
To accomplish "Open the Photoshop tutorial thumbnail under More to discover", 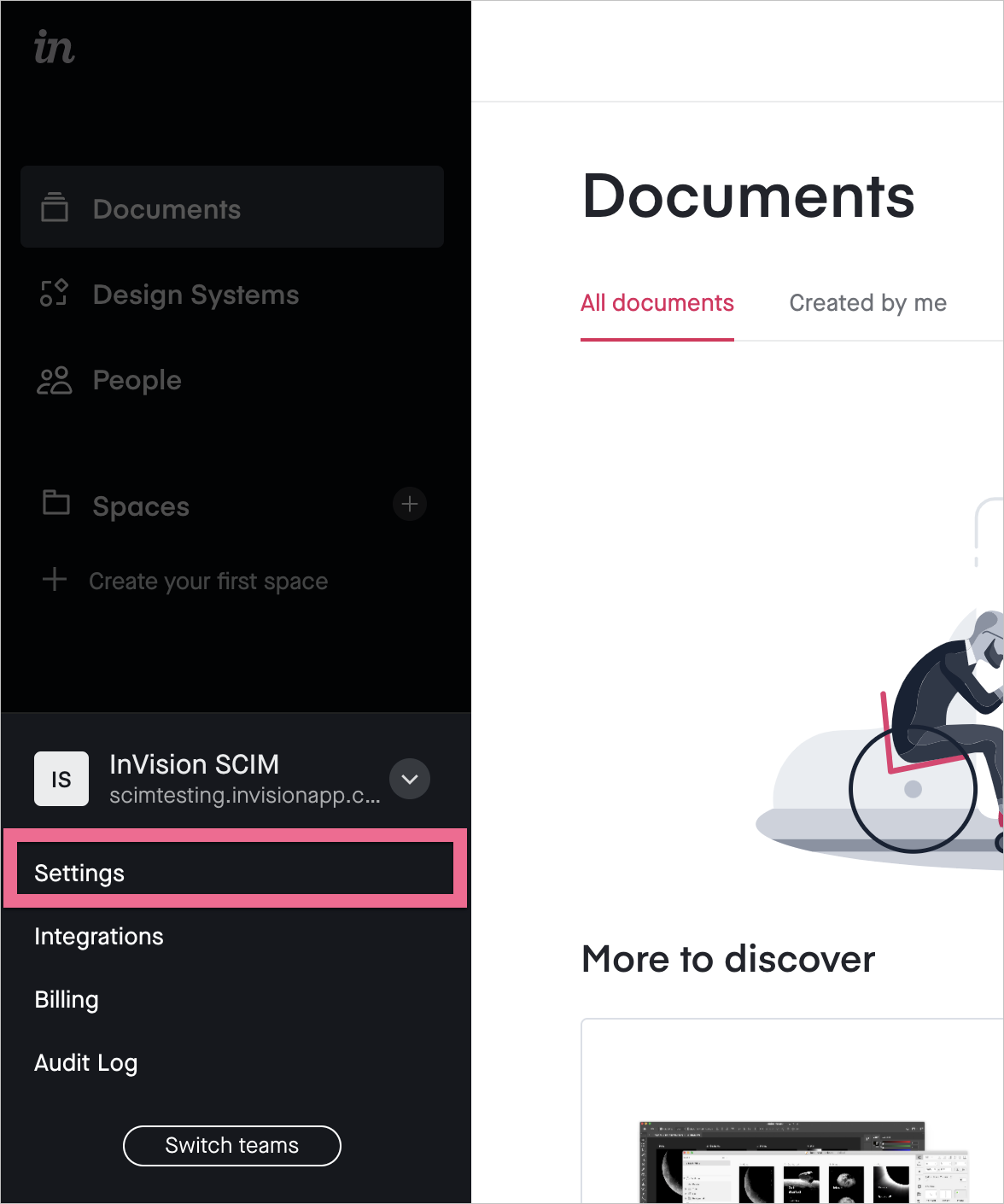I will (792, 1161).
